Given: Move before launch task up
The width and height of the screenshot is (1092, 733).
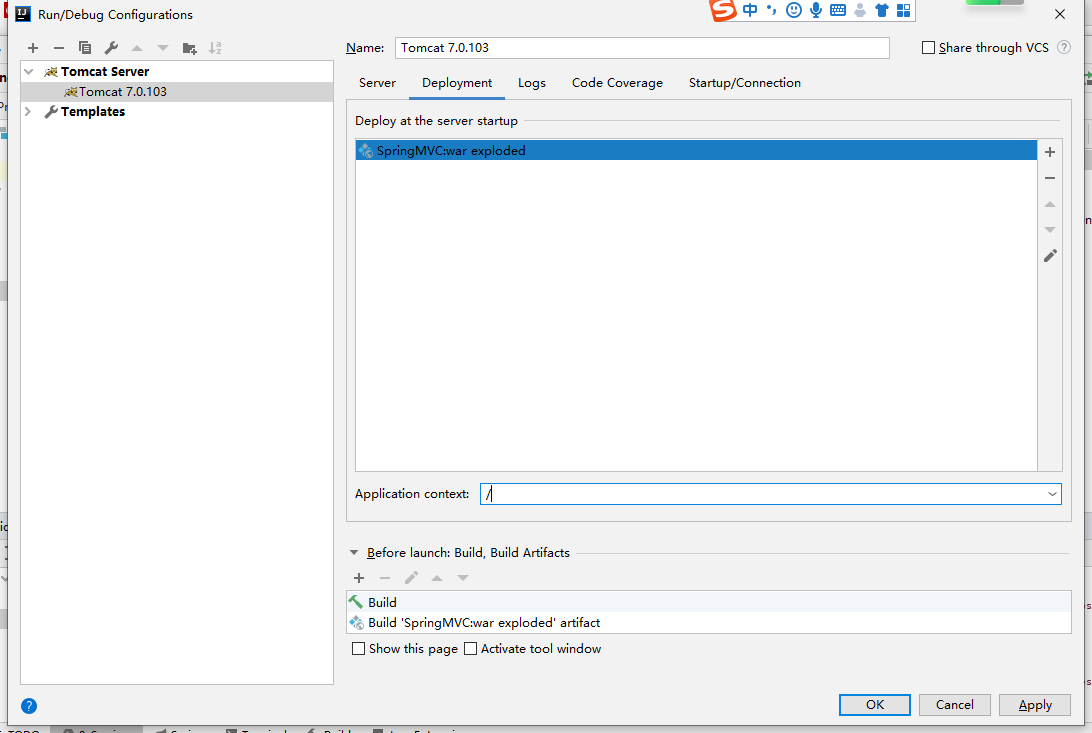Looking at the screenshot, I should click(437, 578).
